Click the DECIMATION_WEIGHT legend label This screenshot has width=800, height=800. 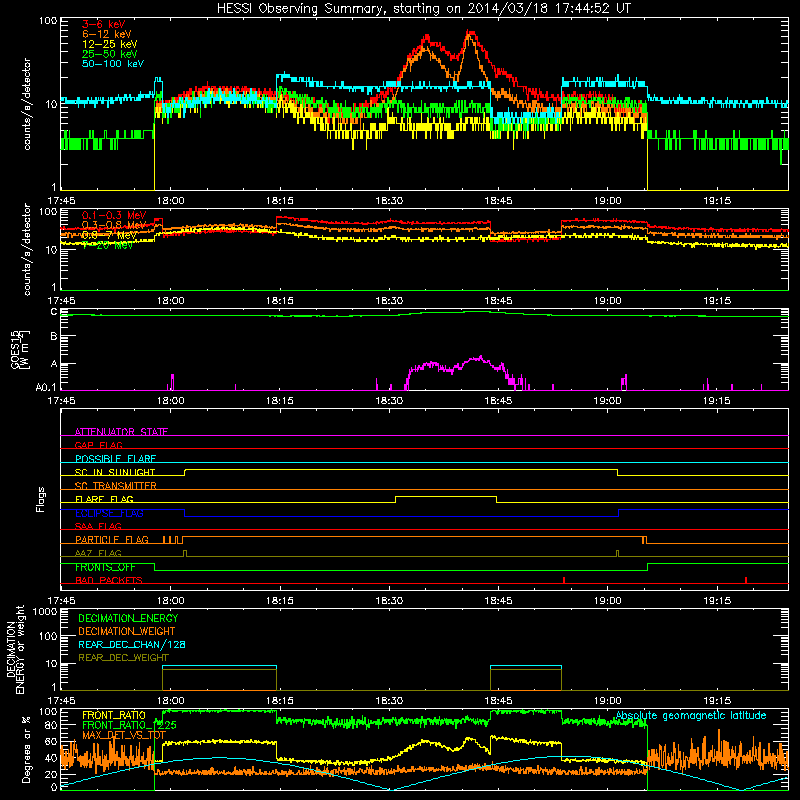pos(127,631)
